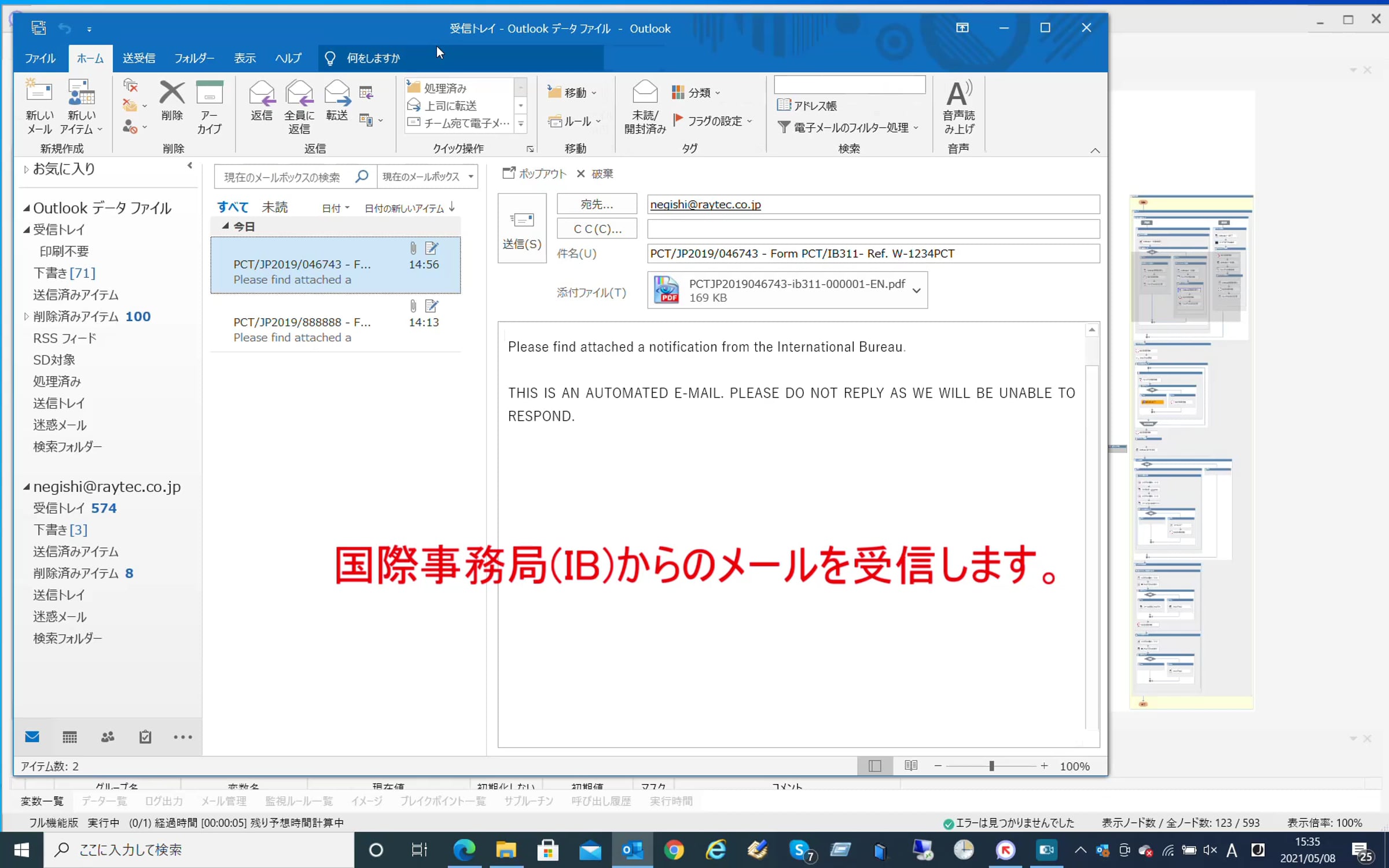The width and height of the screenshot is (1389, 868).
Task: Expand the 削除済みアイテム 100 folder
Action: click(26, 317)
